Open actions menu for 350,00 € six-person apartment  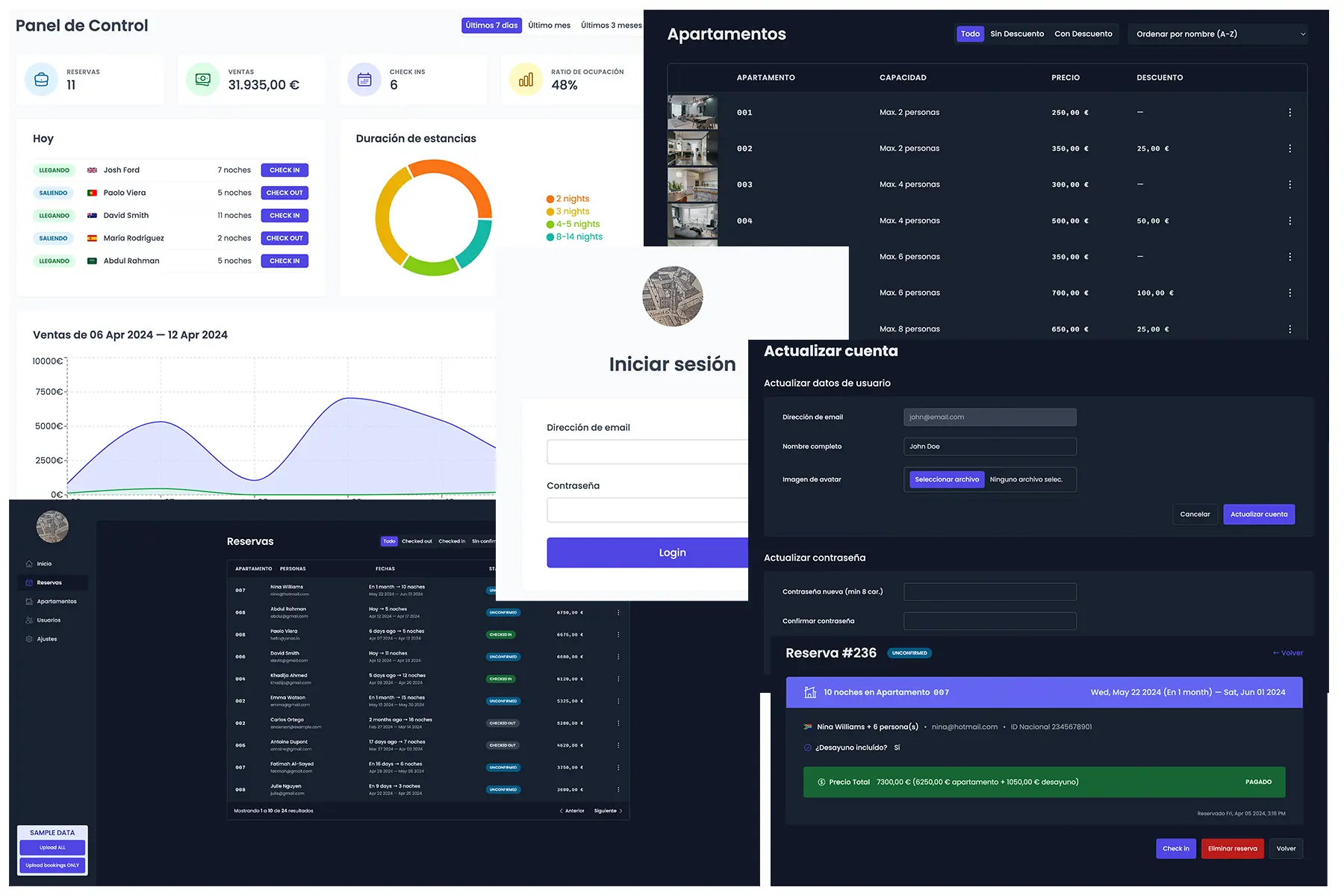tap(1289, 257)
